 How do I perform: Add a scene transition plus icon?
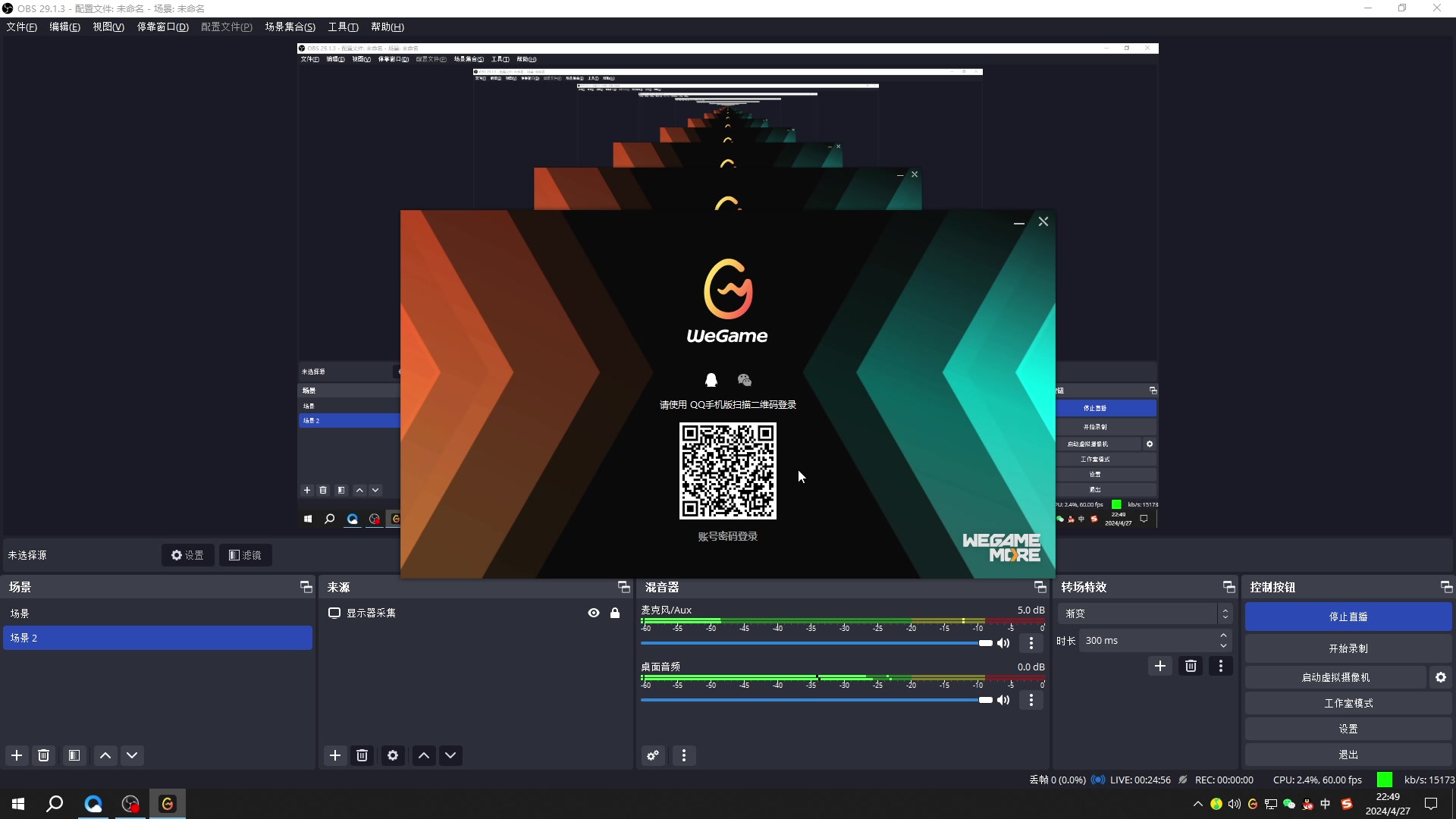click(1160, 666)
